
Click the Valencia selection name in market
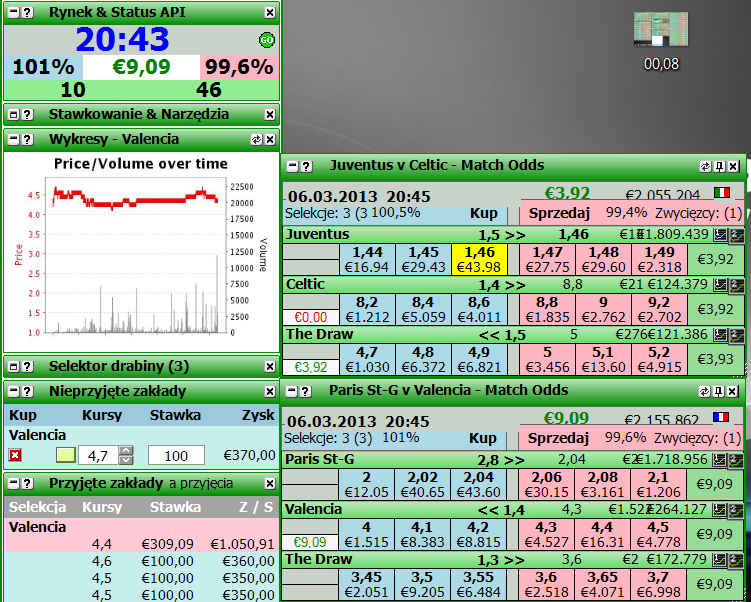click(313, 509)
